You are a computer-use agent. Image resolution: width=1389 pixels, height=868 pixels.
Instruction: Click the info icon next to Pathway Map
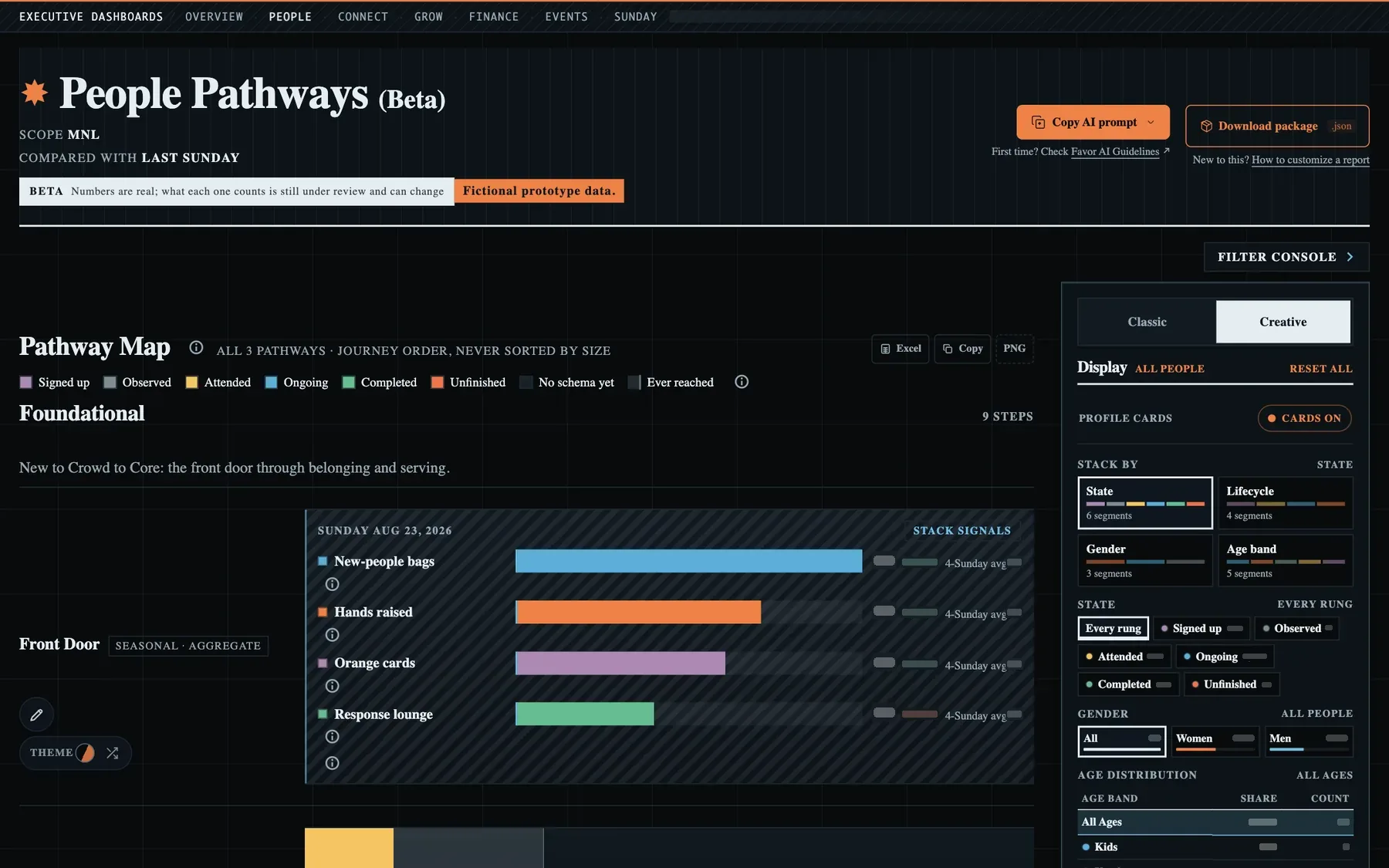[196, 348]
